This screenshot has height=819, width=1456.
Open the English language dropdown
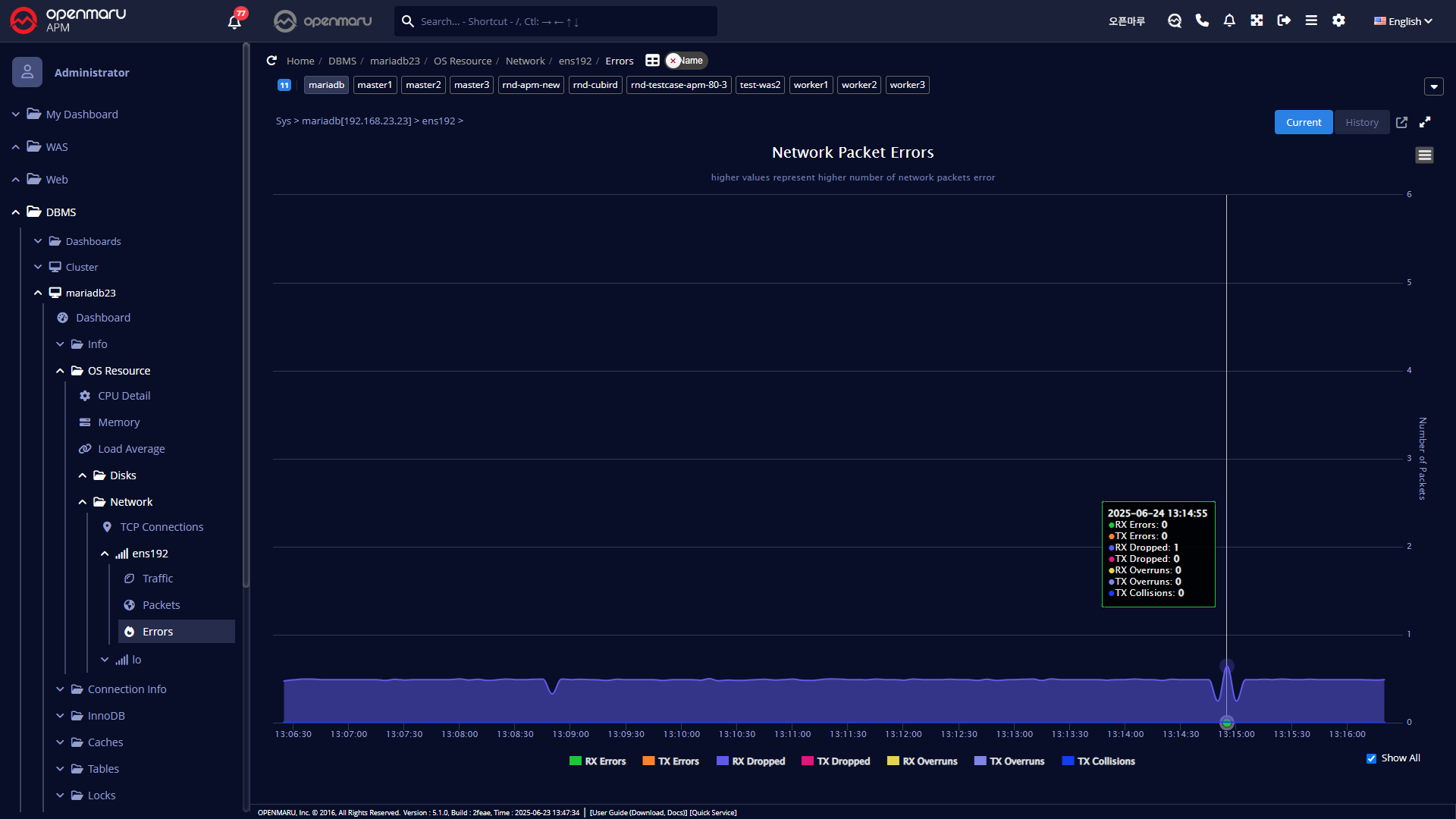click(x=1403, y=21)
